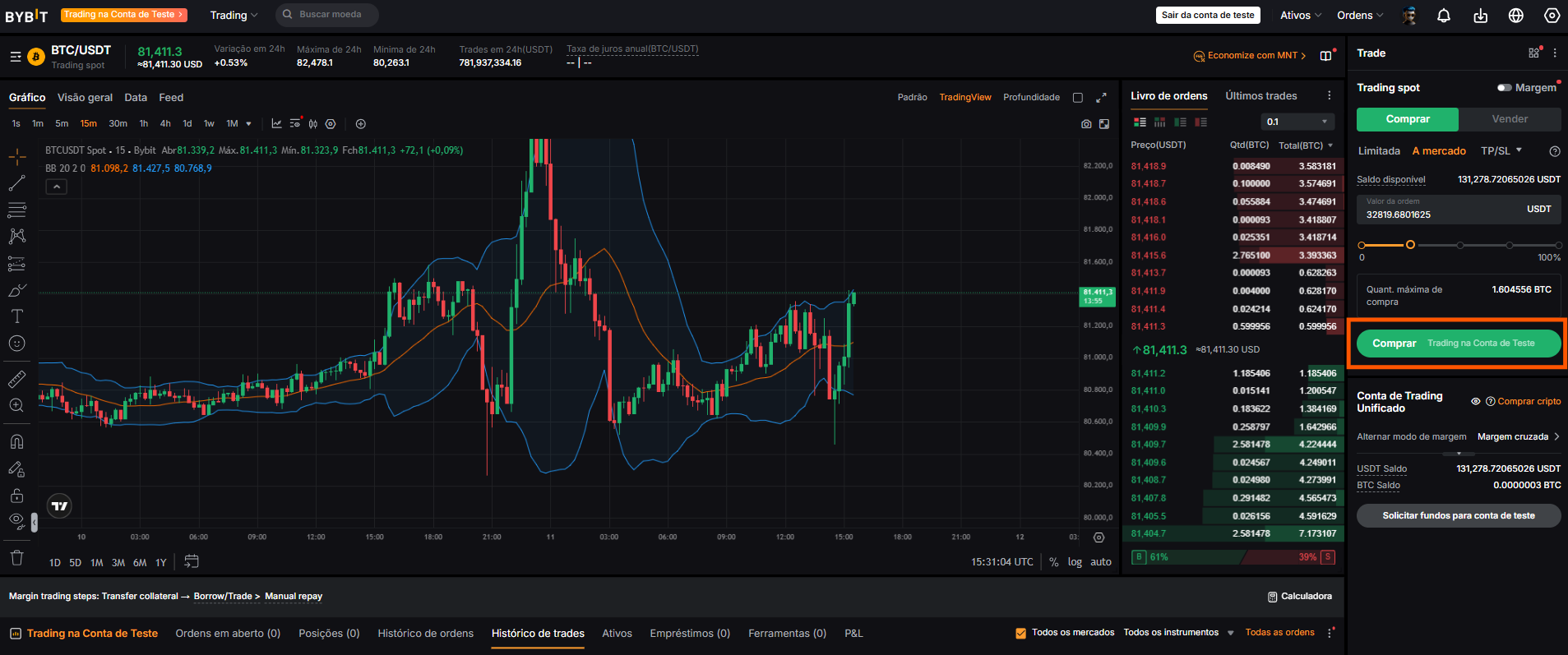Expand the Ordens dropdown
Image resolution: width=1568 pixels, height=655 pixels.
(1360, 16)
